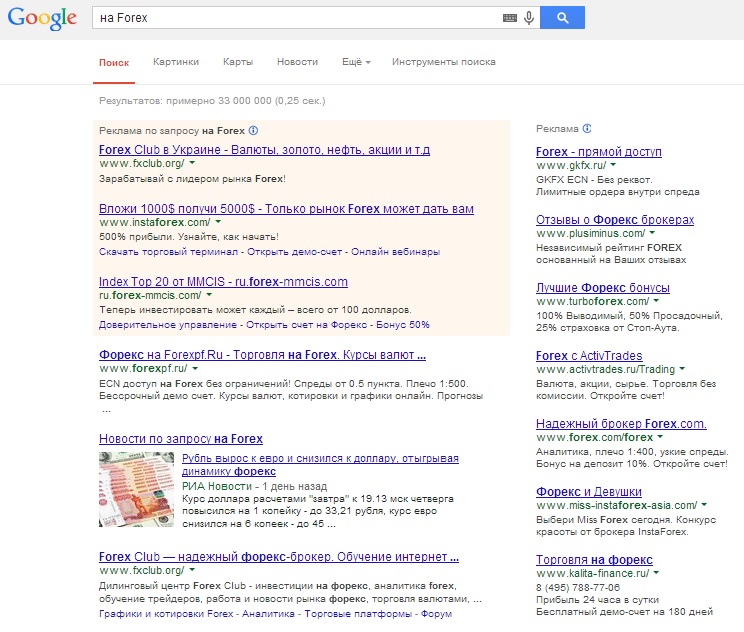Expand arrow beside www.plusiminus.com/
This screenshot has height=632, width=744.
(x=652, y=232)
